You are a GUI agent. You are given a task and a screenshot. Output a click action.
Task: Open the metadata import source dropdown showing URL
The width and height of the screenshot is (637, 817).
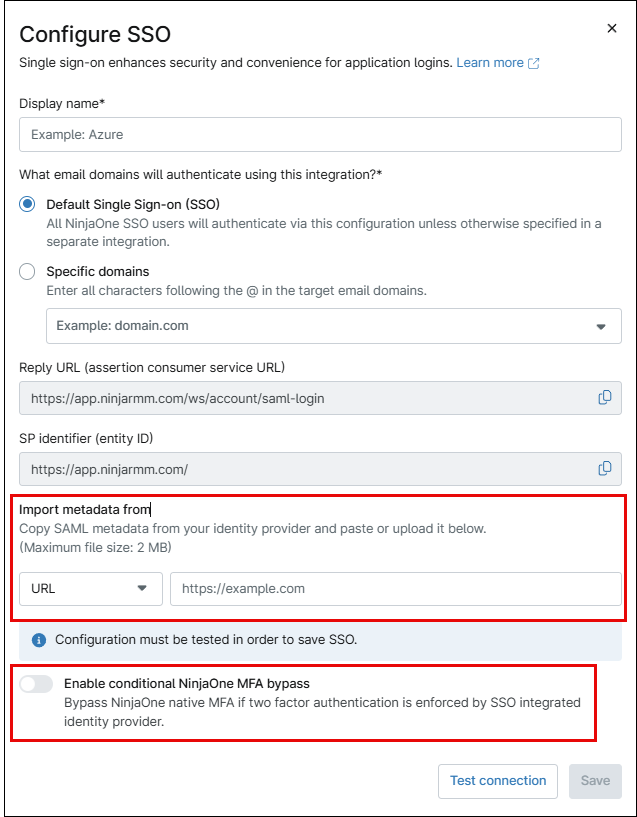coord(90,589)
